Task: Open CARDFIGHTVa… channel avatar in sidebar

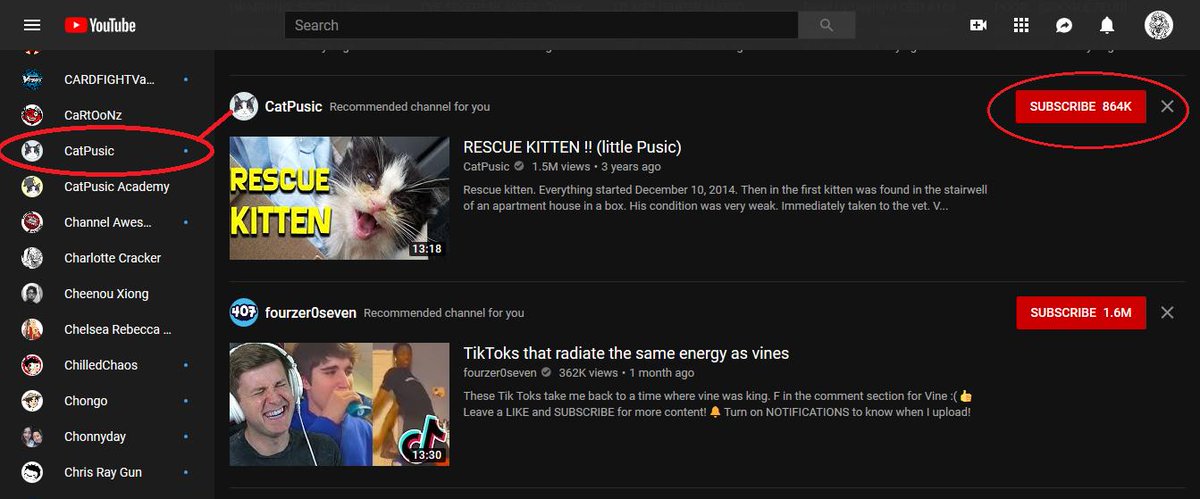Action: point(32,80)
